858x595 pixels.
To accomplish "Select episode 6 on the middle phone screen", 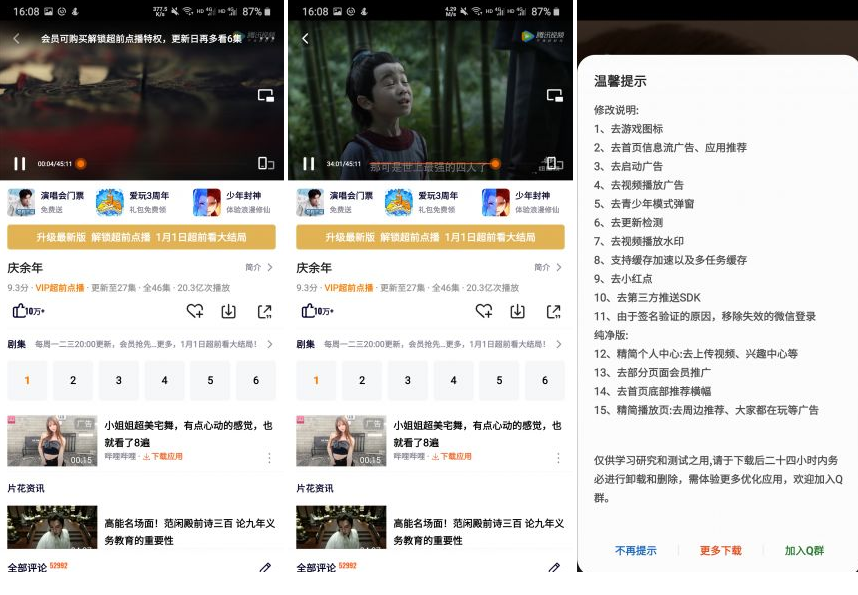I will point(545,380).
